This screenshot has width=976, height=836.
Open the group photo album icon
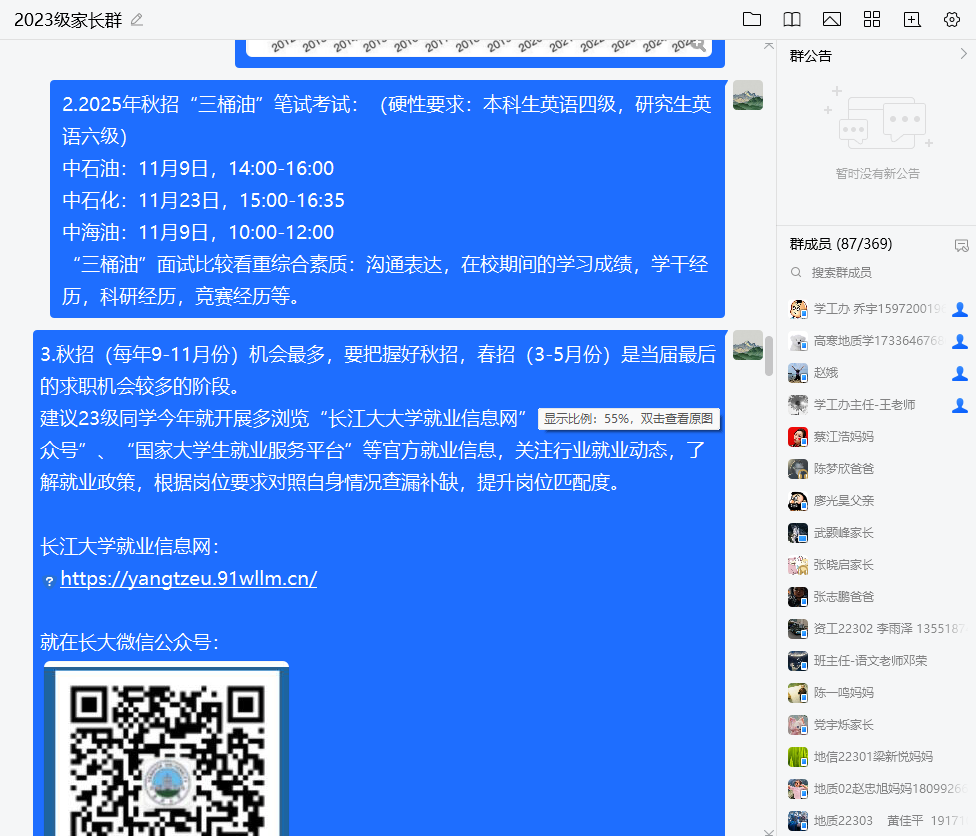tap(831, 19)
